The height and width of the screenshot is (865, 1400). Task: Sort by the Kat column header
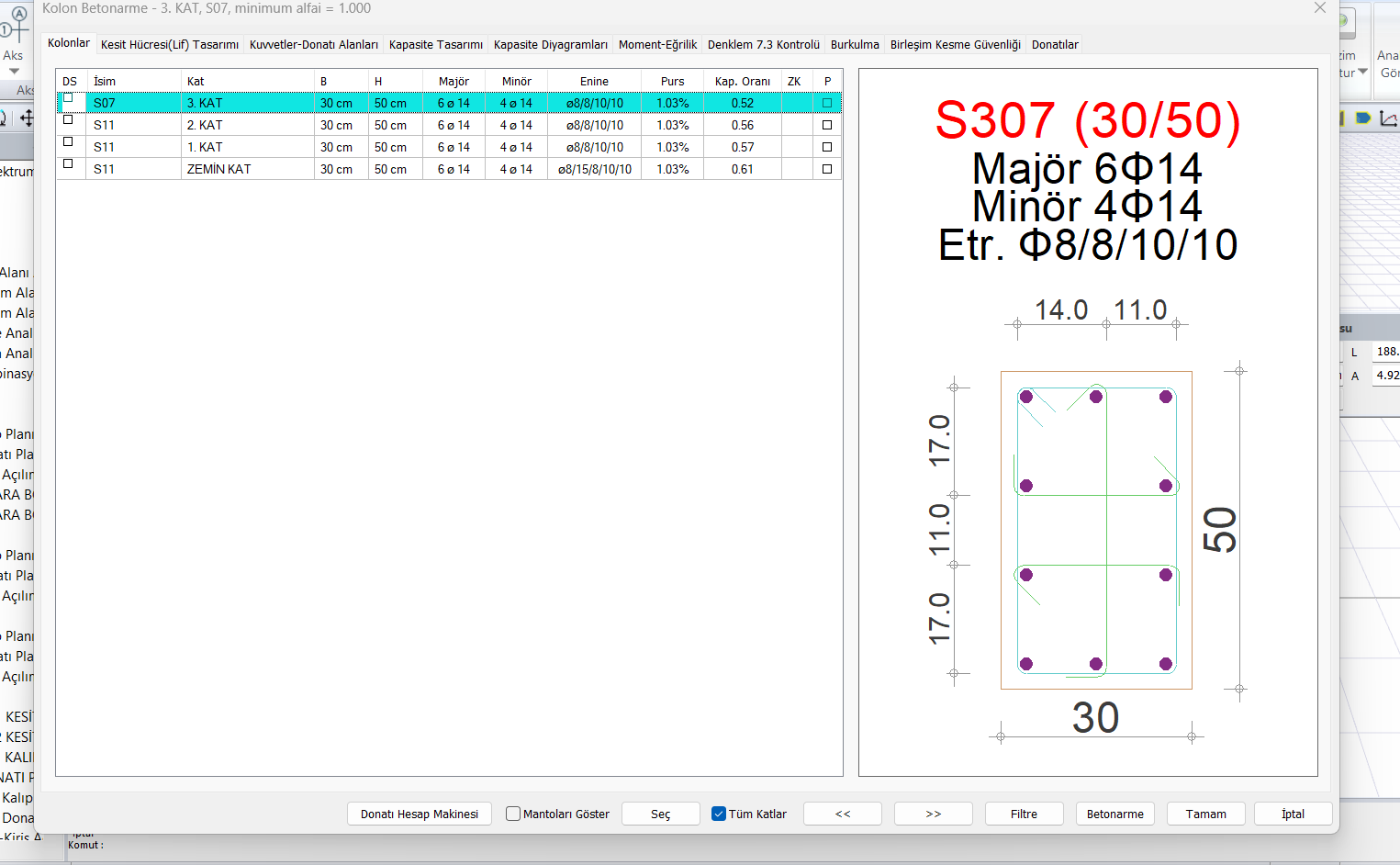pyautogui.click(x=248, y=81)
